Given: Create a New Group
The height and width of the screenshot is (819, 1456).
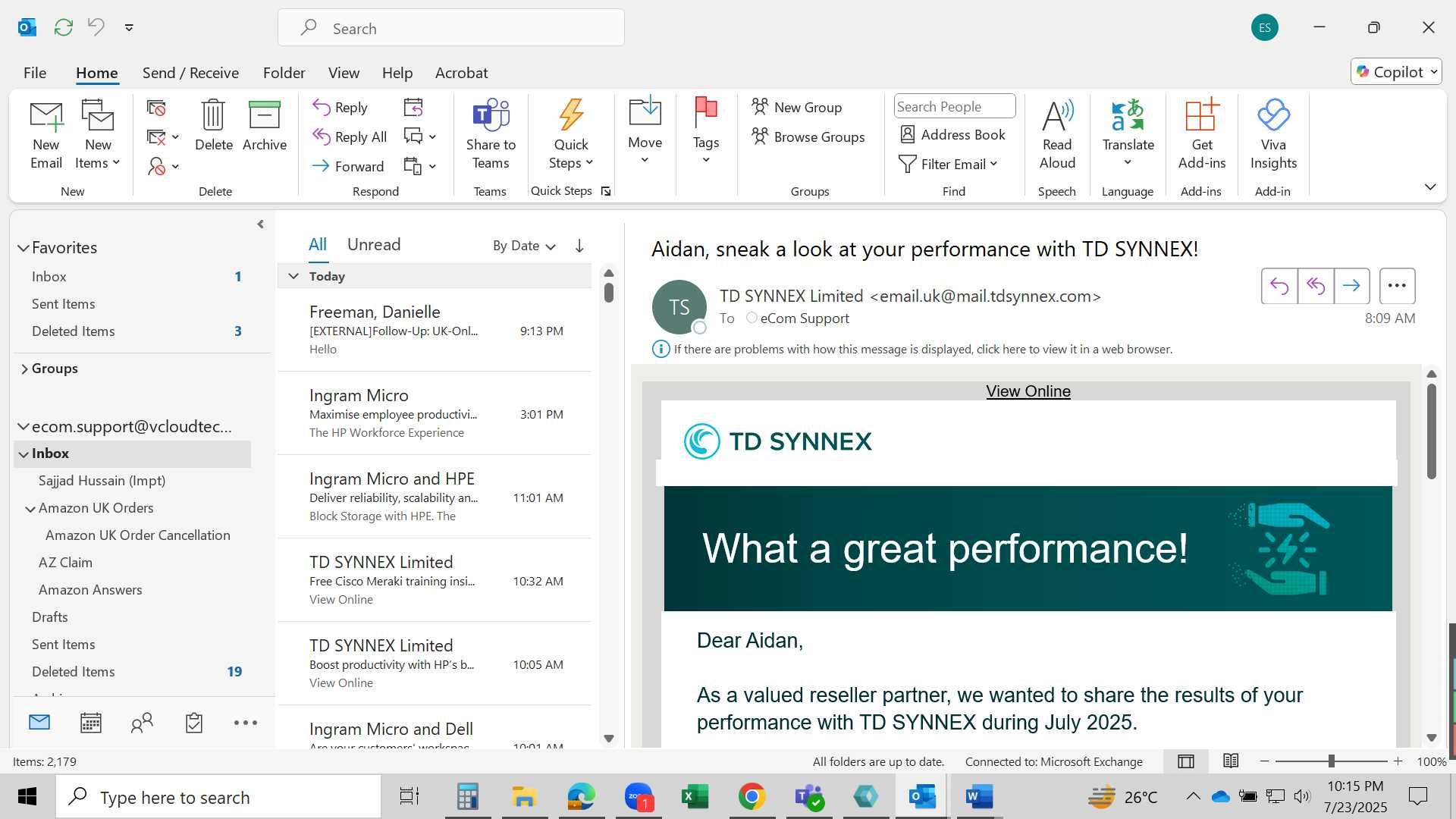Looking at the screenshot, I should click(797, 108).
